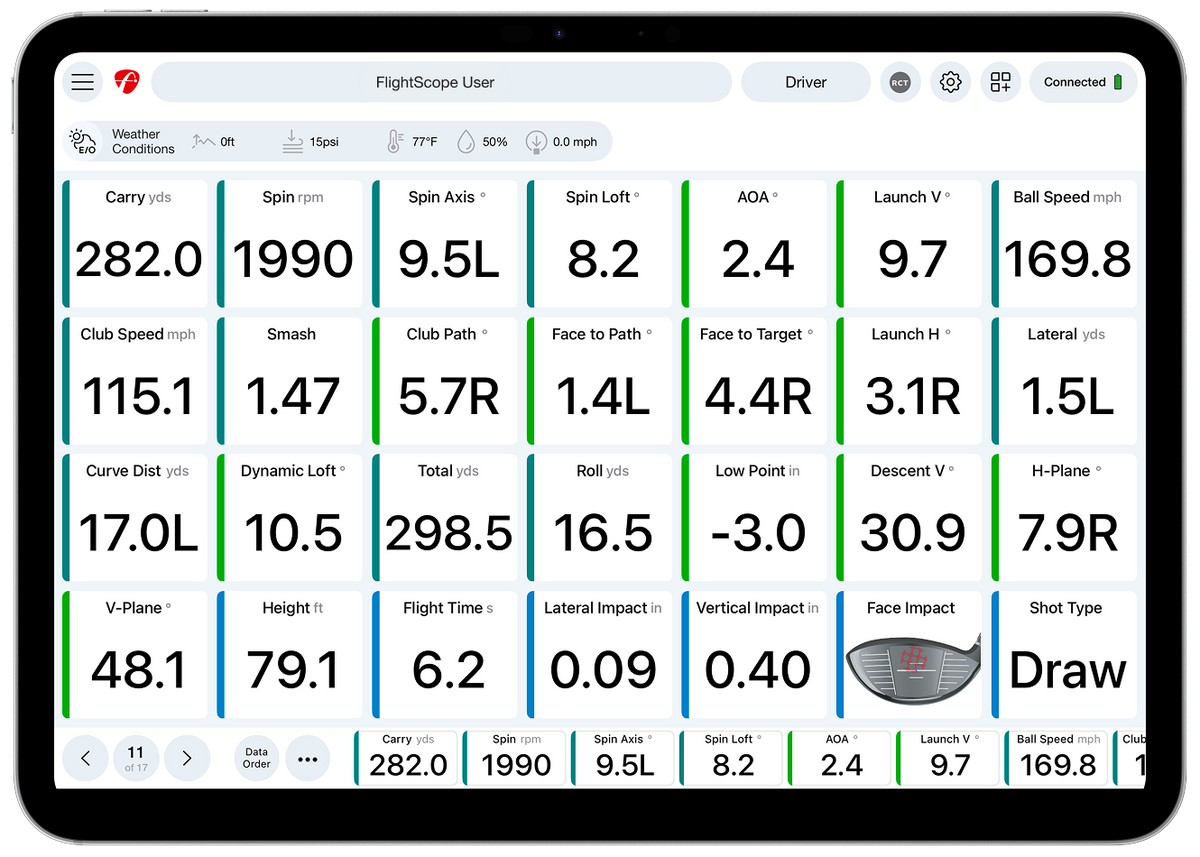Select the AOA 2.4 tile
Image resolution: width=1200 pixels, height=857 pixels.
pos(755,244)
